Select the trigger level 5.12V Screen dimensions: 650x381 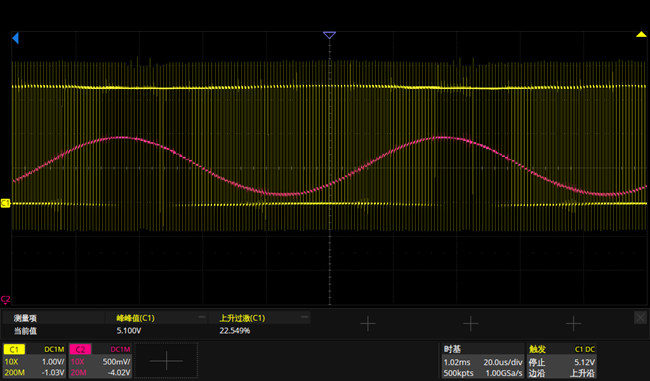pyautogui.click(x=585, y=362)
